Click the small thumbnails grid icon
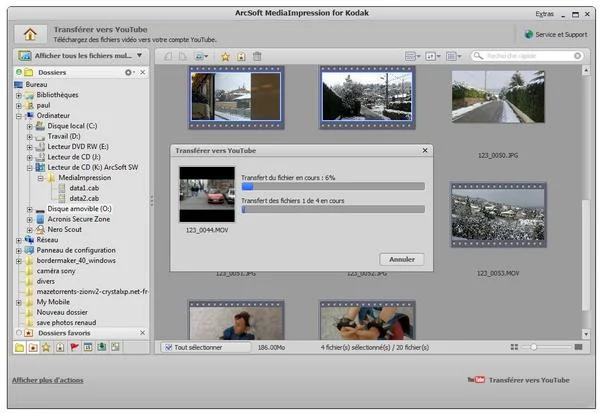The width and height of the screenshot is (600, 413). point(514,347)
